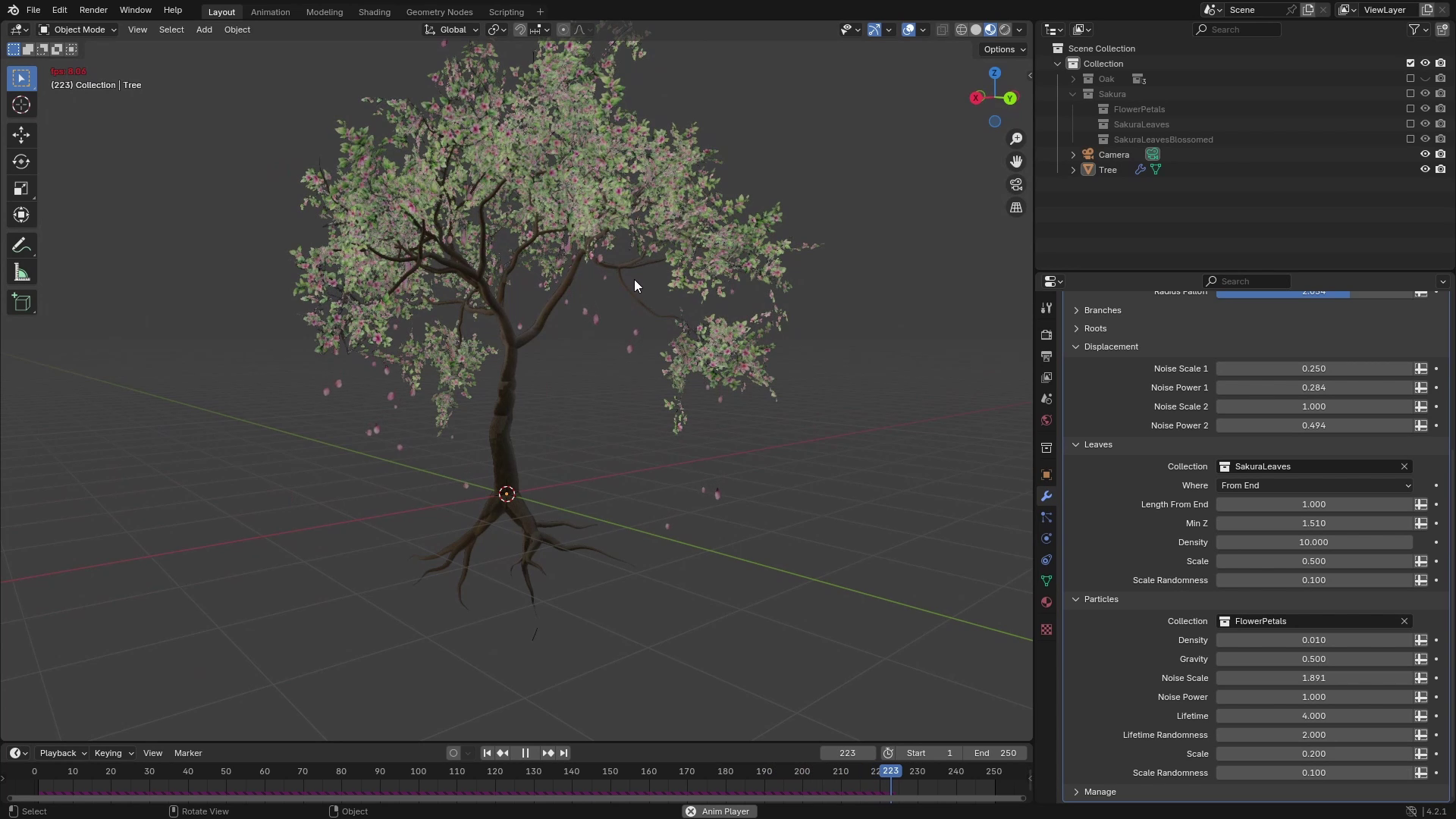The image size is (1456, 819).
Task: Switch viewport to rendered shading mode
Action: (1004, 30)
